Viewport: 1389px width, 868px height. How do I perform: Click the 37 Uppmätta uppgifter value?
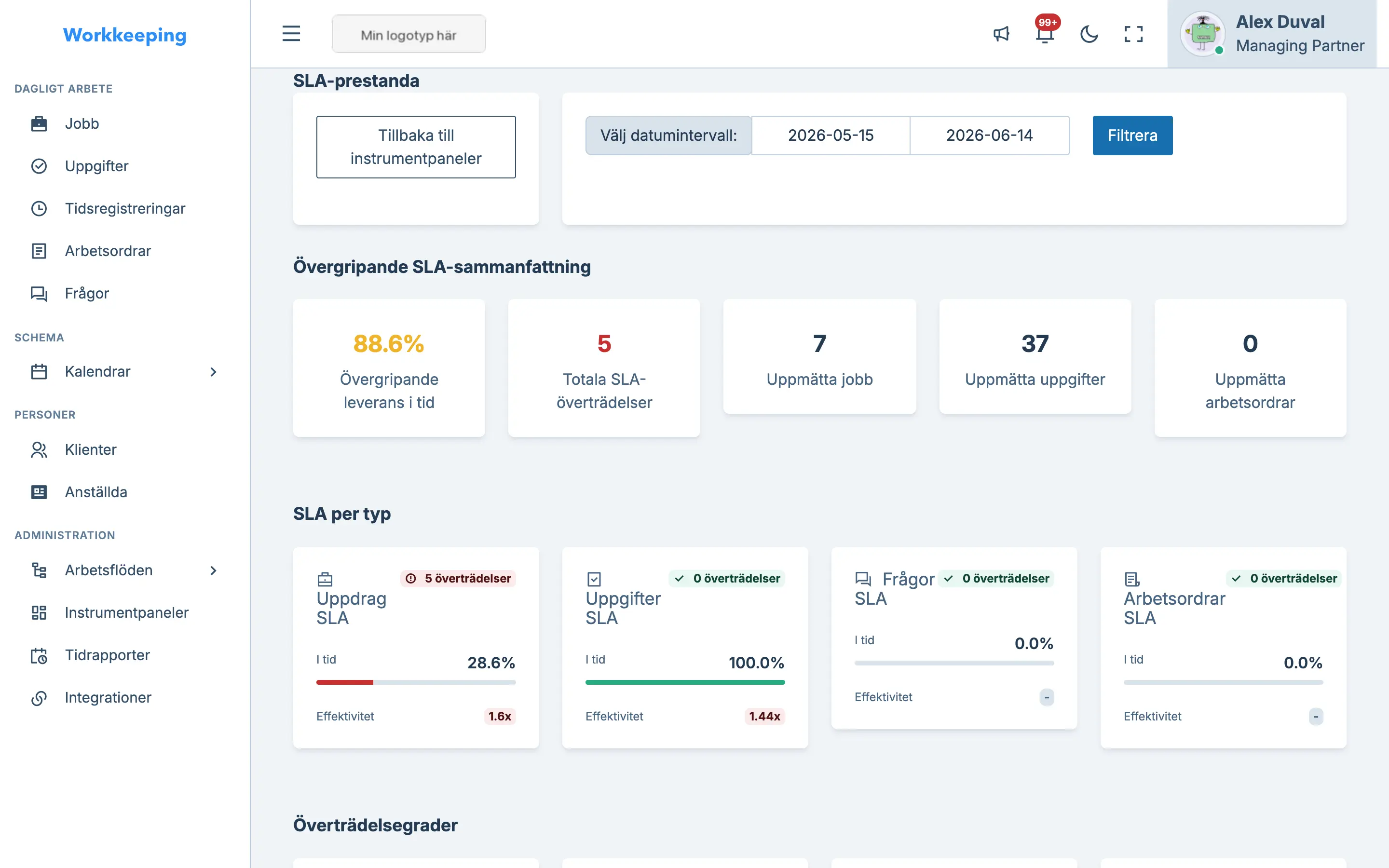point(1035,344)
